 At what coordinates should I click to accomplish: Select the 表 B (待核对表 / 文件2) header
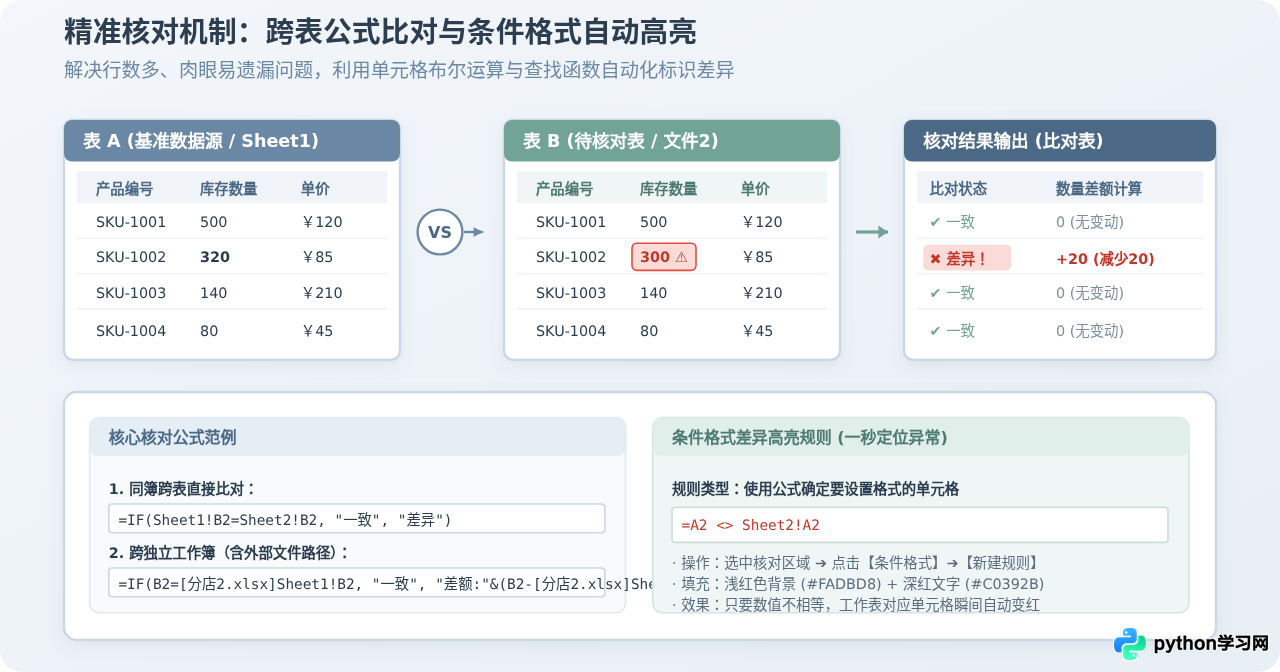[672, 141]
